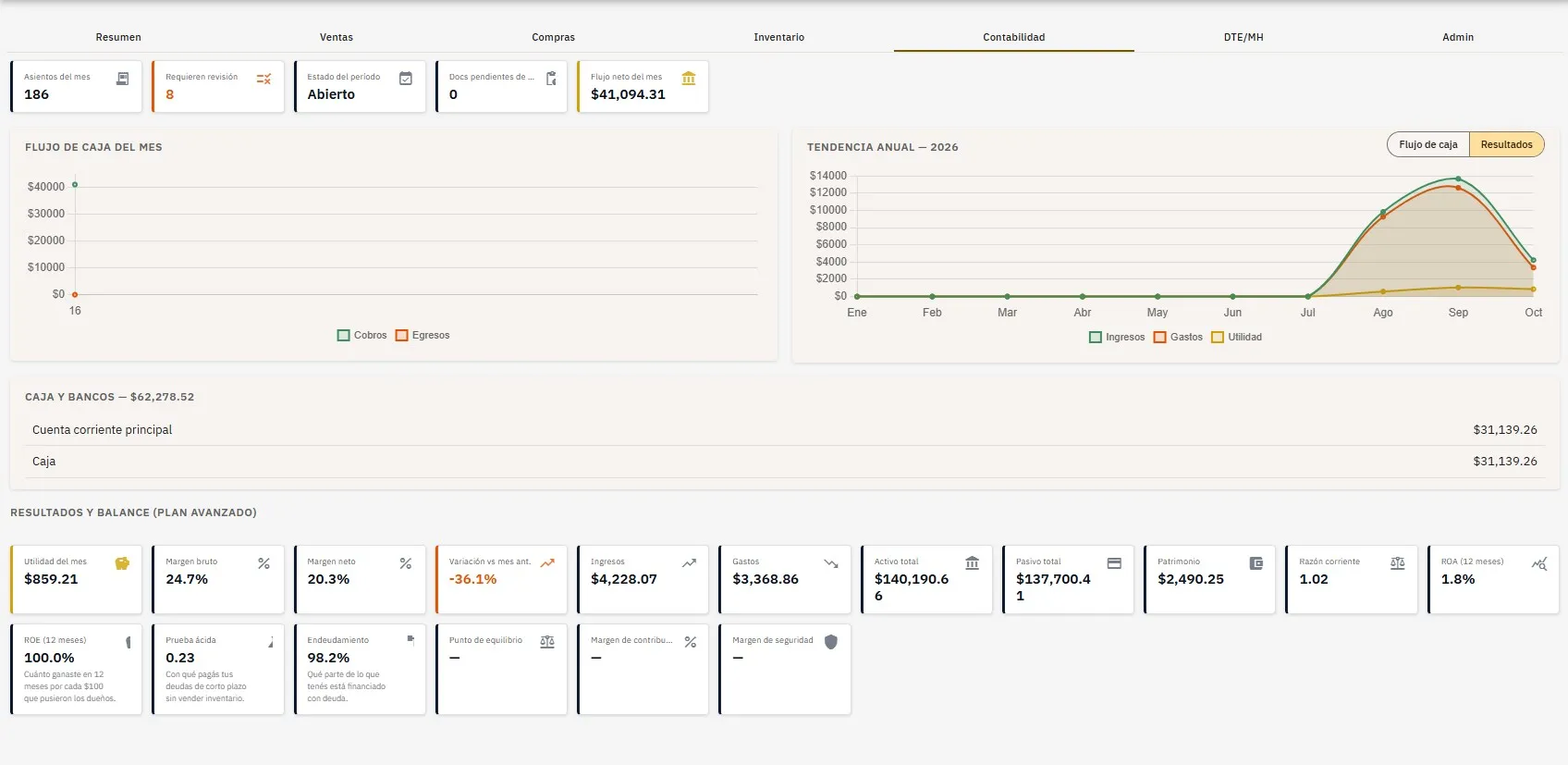Click flag icon on Endeudamiento card
The width and height of the screenshot is (1568, 765).
(x=410, y=639)
